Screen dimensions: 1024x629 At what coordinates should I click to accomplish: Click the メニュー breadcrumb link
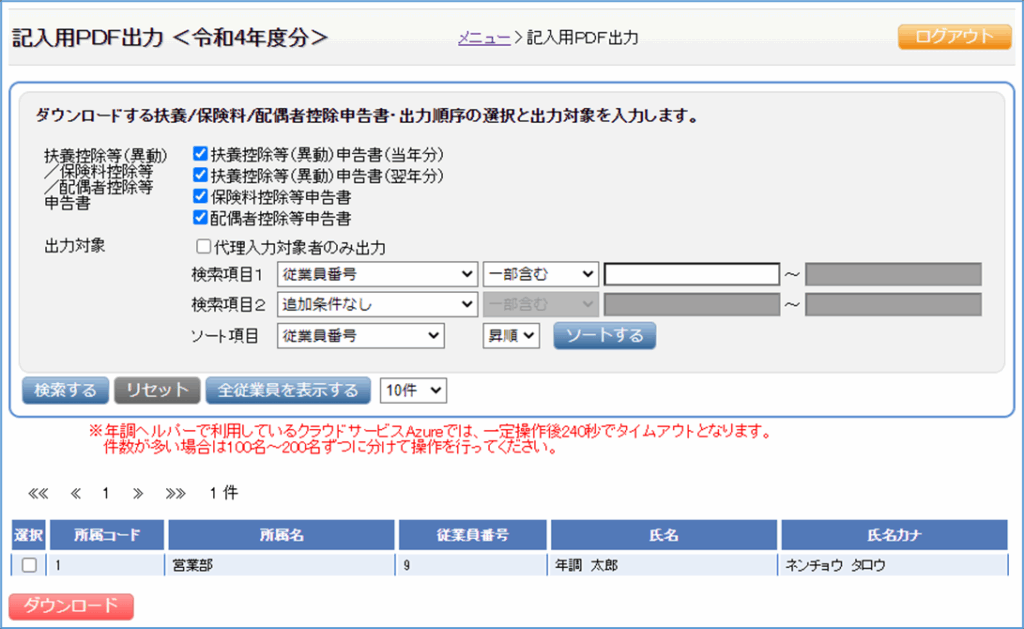(484, 38)
